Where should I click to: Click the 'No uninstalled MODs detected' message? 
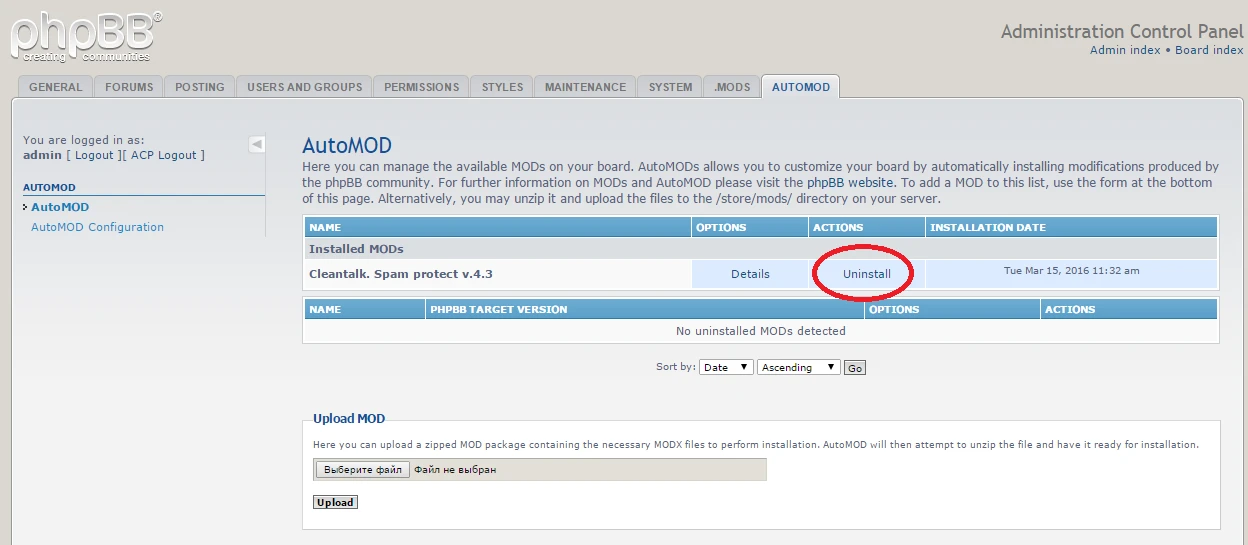click(761, 331)
